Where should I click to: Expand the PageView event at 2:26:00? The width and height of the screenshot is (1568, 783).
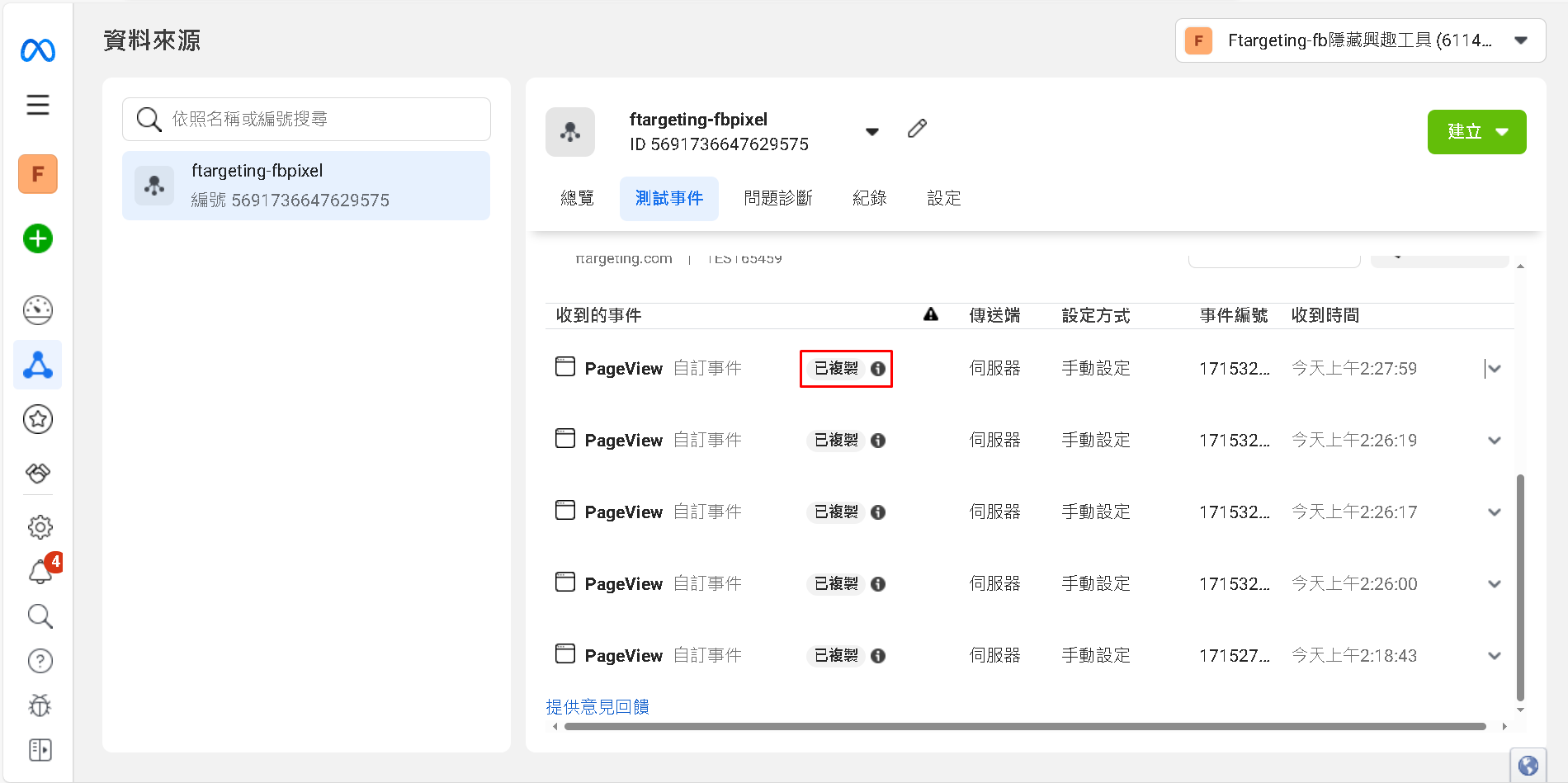click(1494, 584)
